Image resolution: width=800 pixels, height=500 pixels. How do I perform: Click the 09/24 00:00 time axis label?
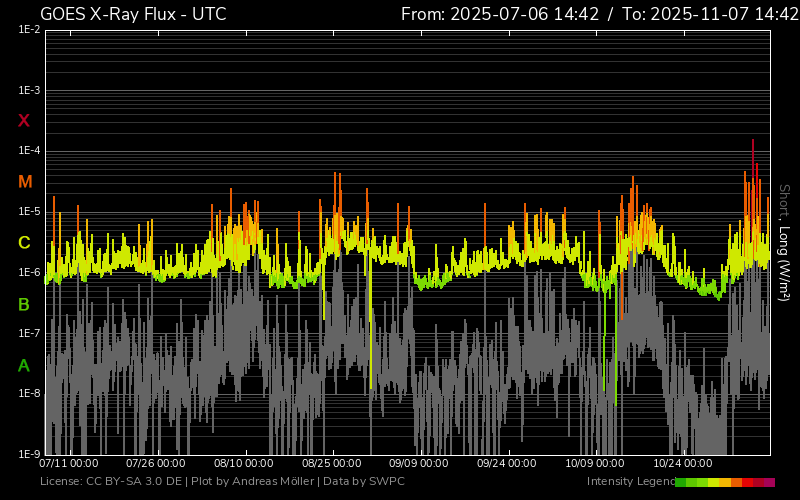pos(507,464)
